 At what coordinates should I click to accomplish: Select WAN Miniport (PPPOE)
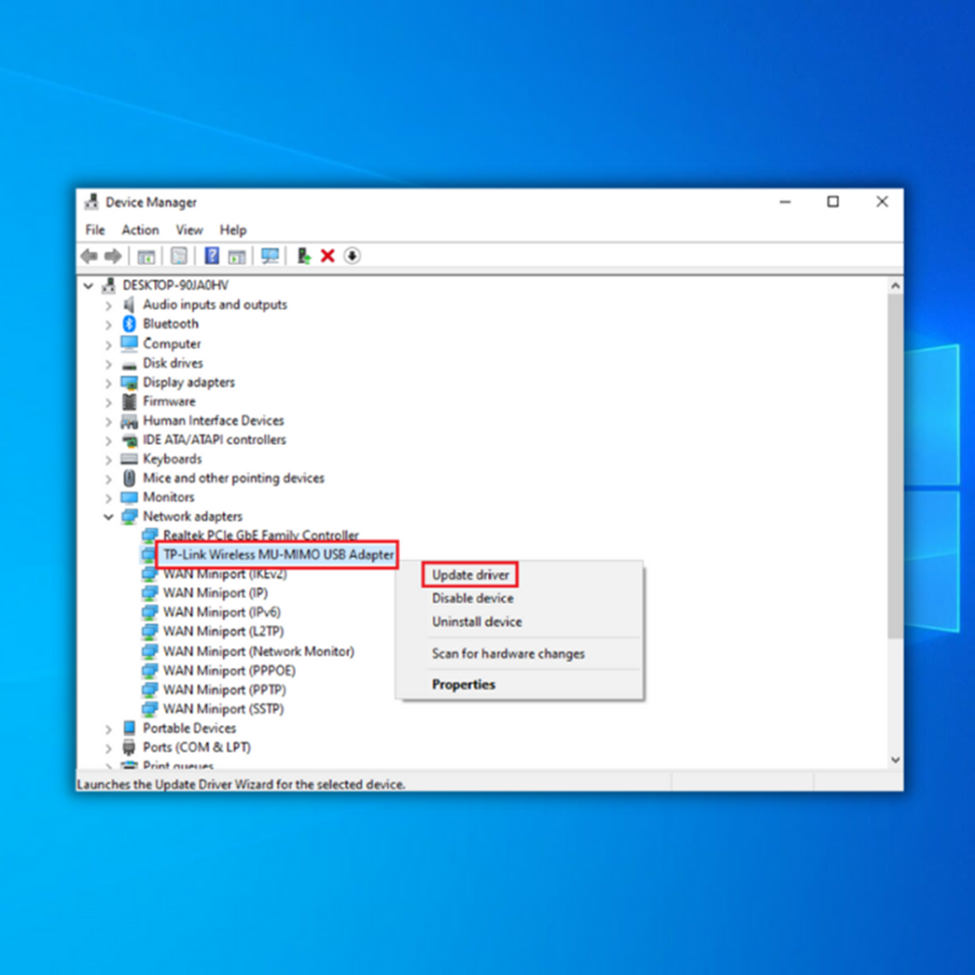[x=229, y=671]
